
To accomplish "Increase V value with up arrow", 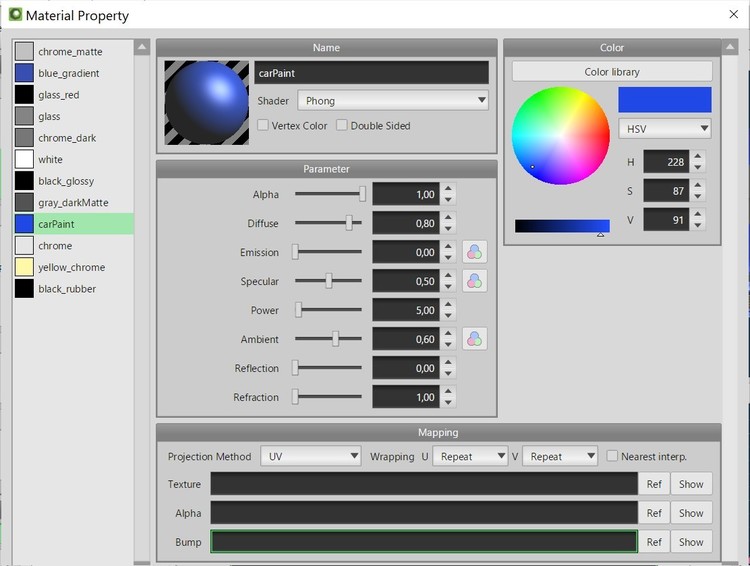I will pyautogui.click(x=698, y=214).
